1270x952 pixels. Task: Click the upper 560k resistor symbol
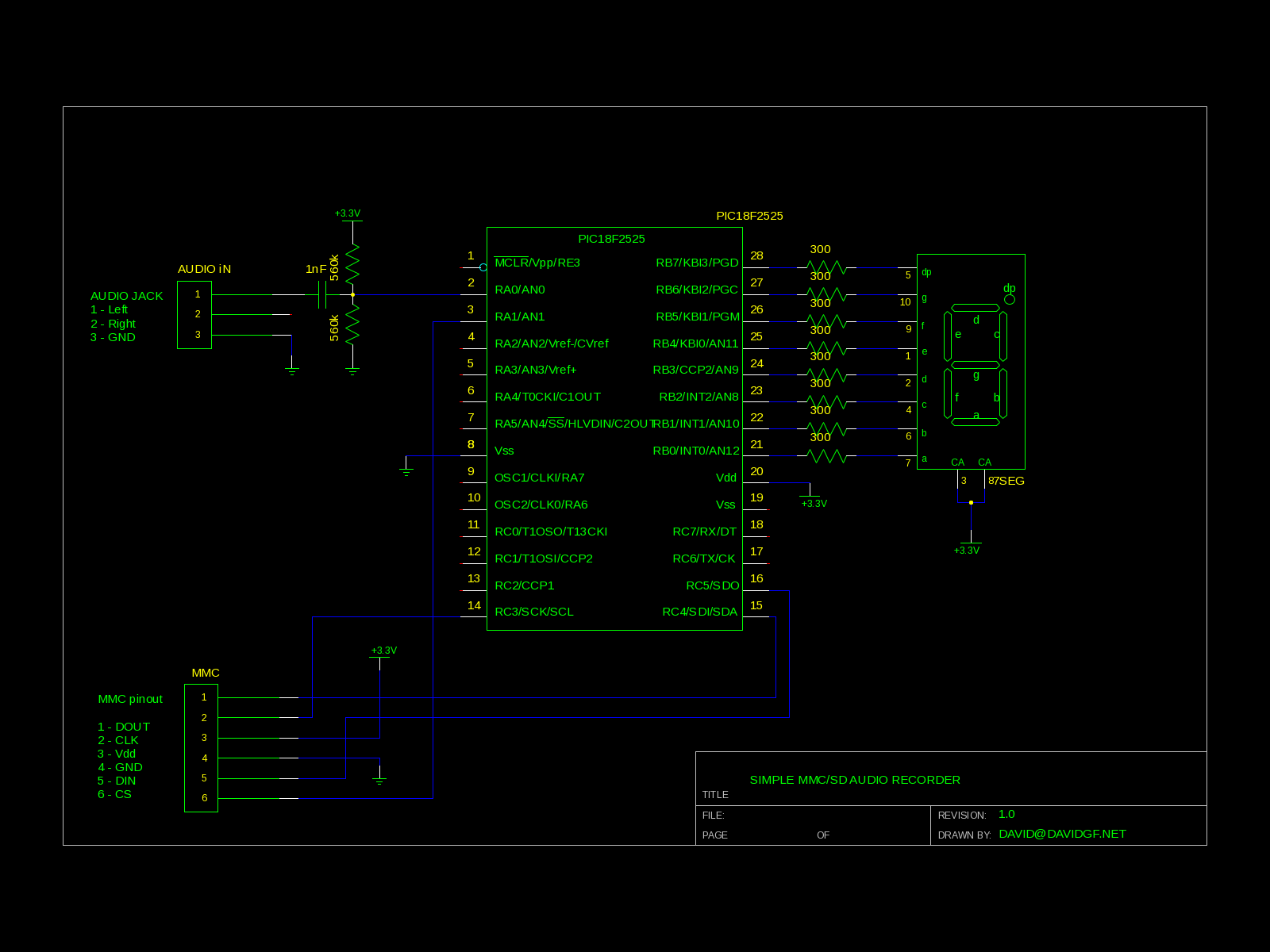[352, 263]
